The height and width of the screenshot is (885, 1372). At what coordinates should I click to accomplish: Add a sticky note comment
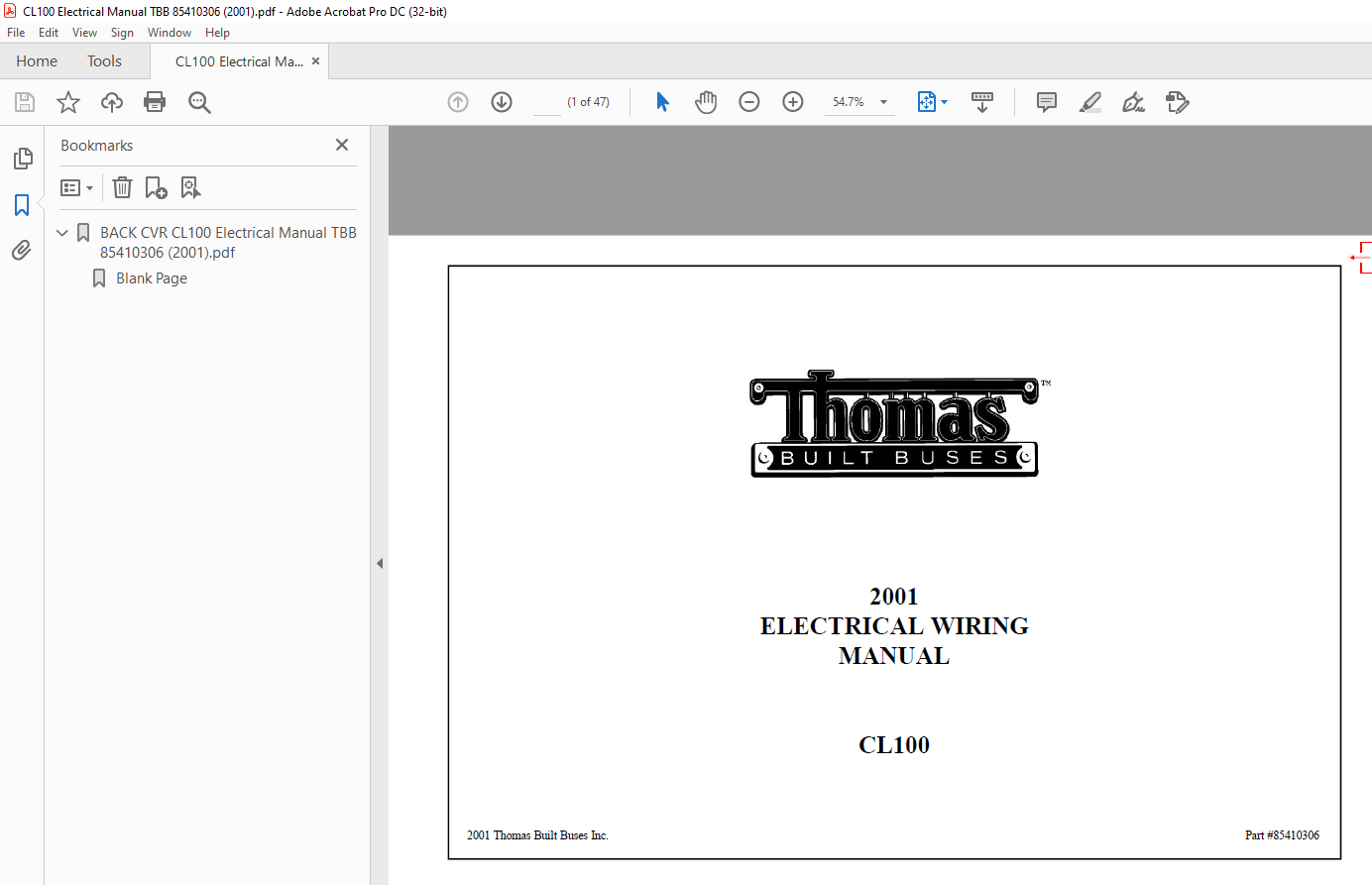(x=1047, y=102)
